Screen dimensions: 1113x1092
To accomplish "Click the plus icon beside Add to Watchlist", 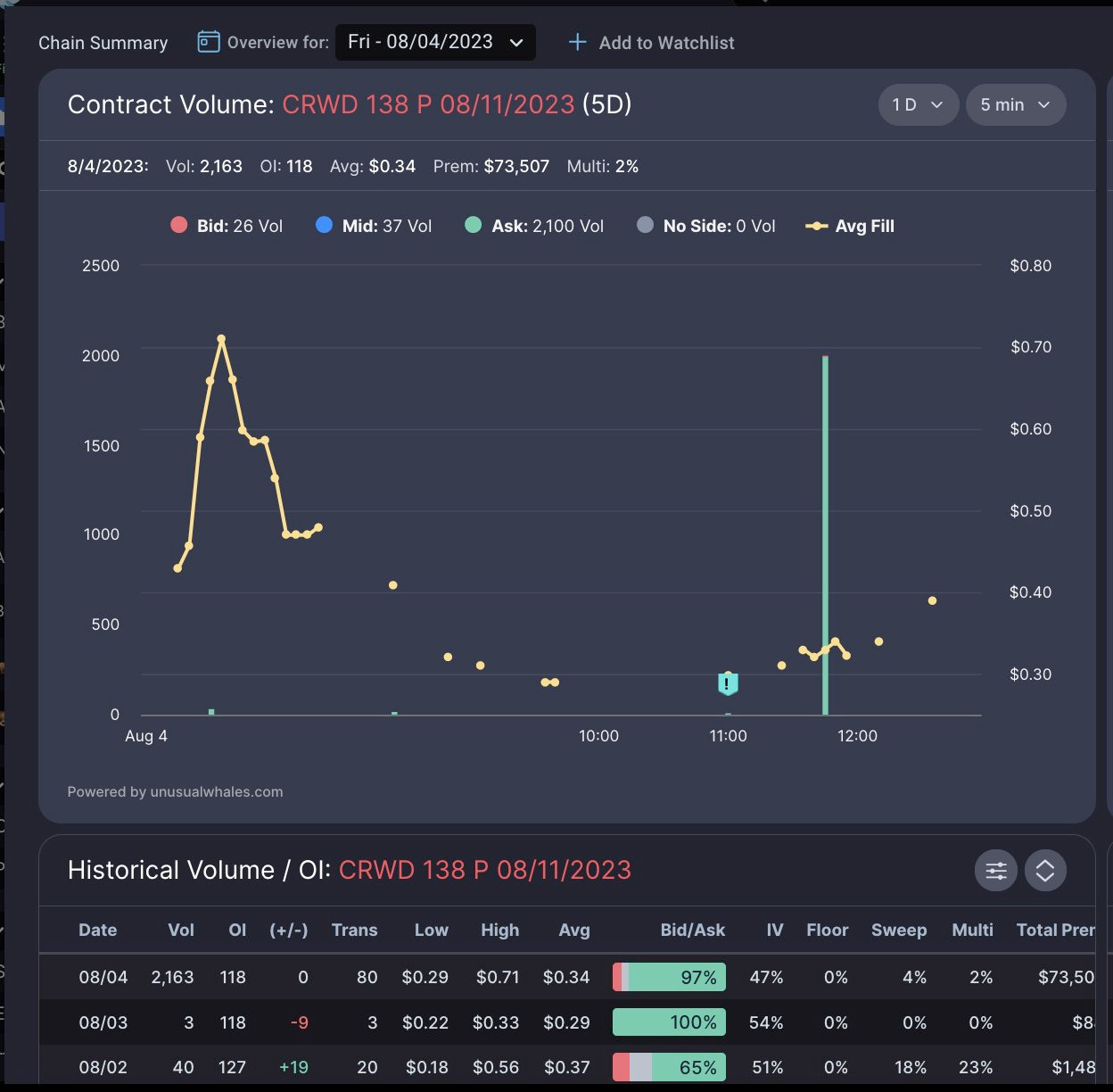I will (578, 42).
